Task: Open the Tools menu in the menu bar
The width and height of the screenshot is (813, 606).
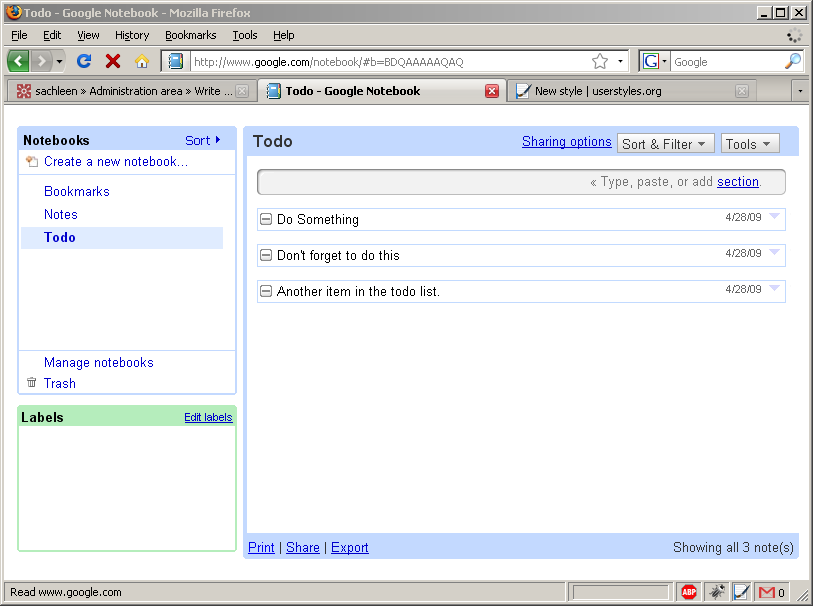Action: [x=245, y=35]
